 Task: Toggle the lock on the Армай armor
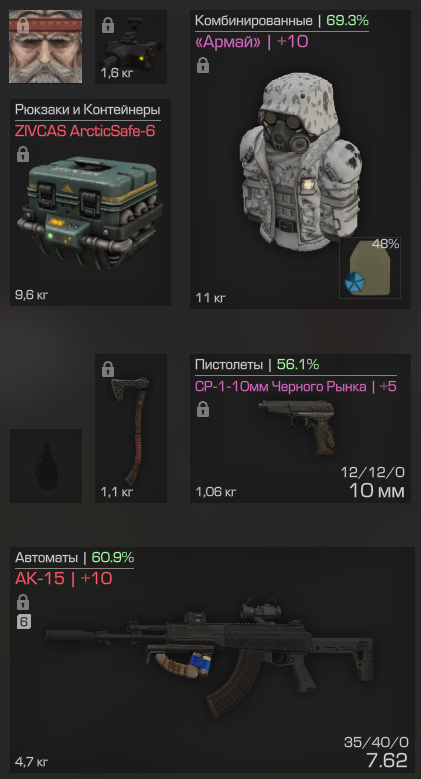(x=202, y=66)
